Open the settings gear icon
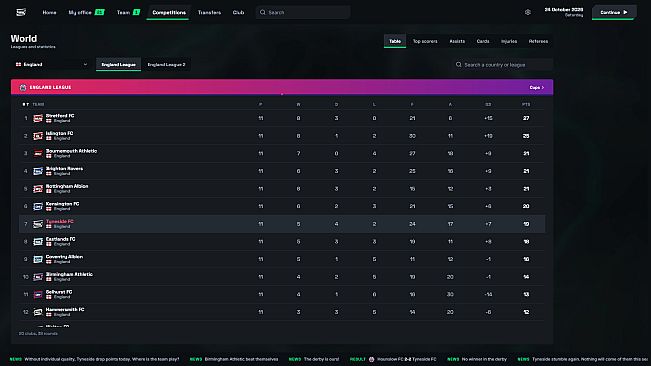This screenshot has width=651, height=366. [x=528, y=12]
